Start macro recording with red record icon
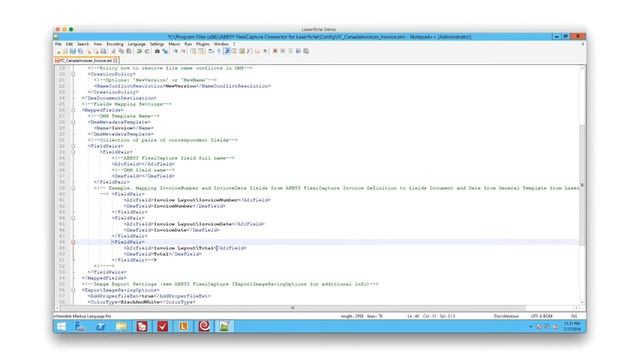Image resolution: width=640 pixels, height=360 pixels. pyautogui.click(x=275, y=51)
